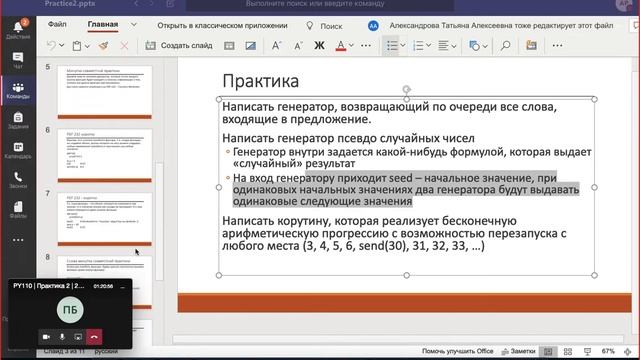Expand the Paste options dropdown arrow
The width and height of the screenshot is (640, 360).
coord(87,46)
